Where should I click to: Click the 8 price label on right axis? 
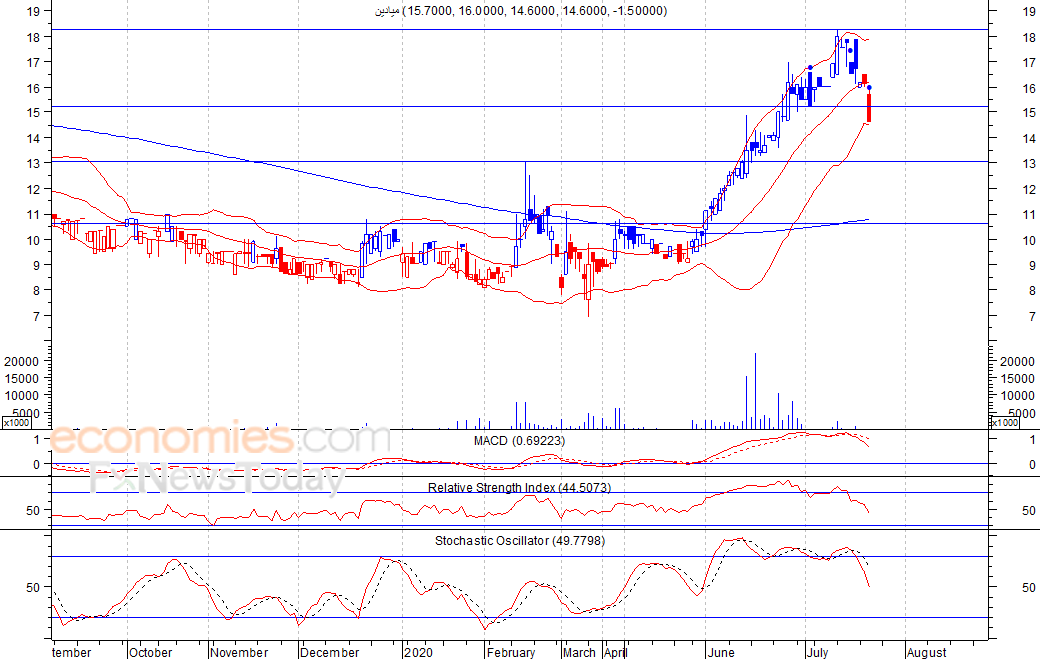click(x=1032, y=290)
